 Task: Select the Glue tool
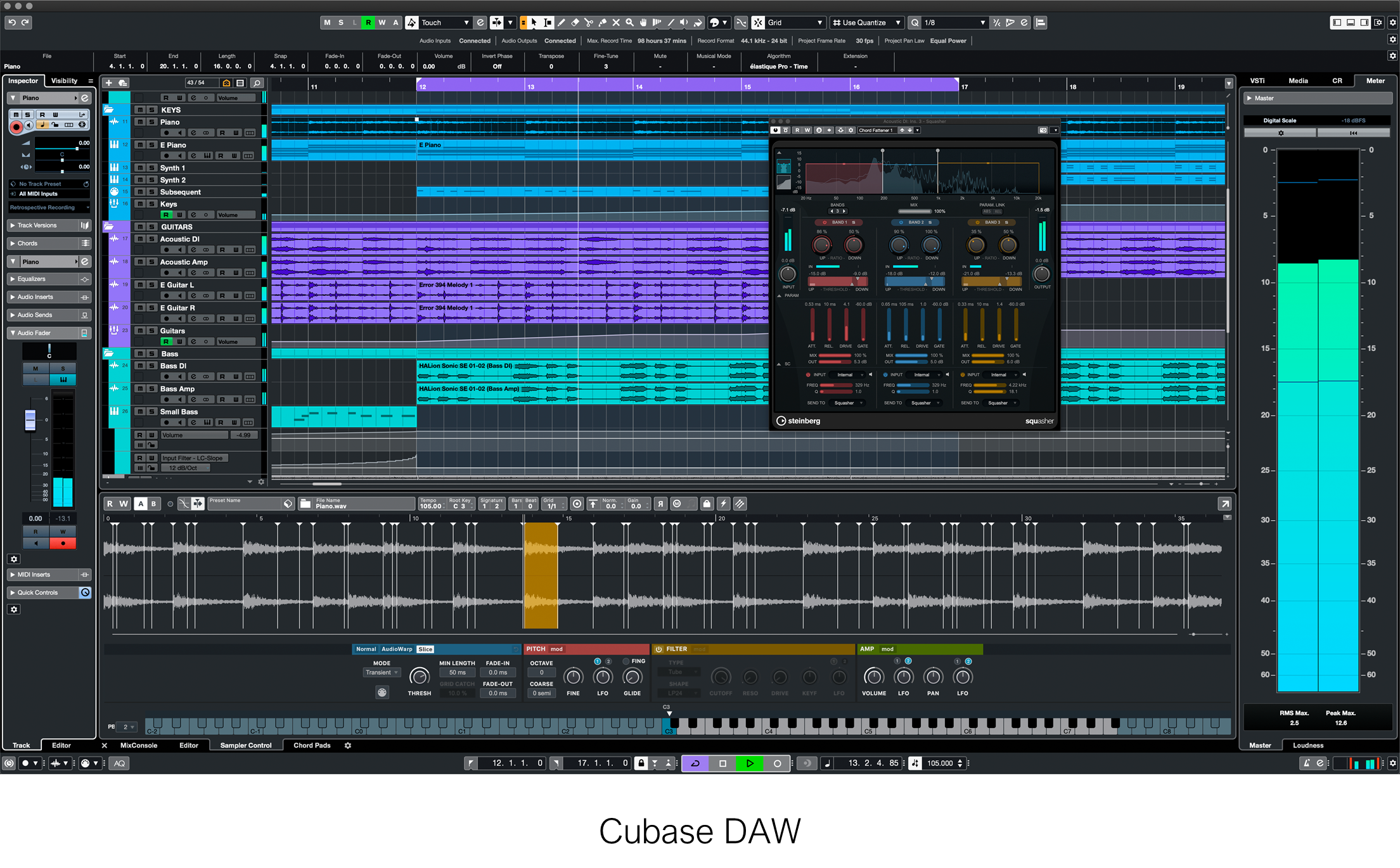602,23
